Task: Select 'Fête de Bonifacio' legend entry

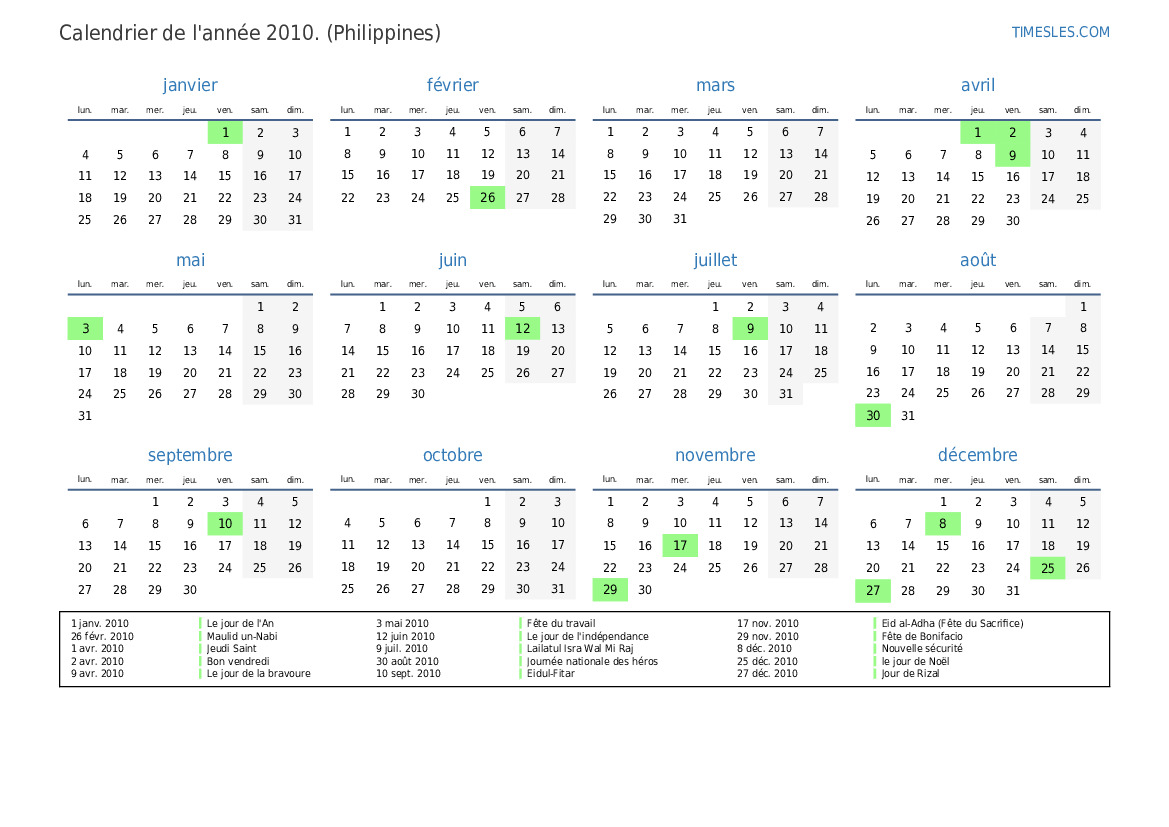Action: click(x=922, y=636)
